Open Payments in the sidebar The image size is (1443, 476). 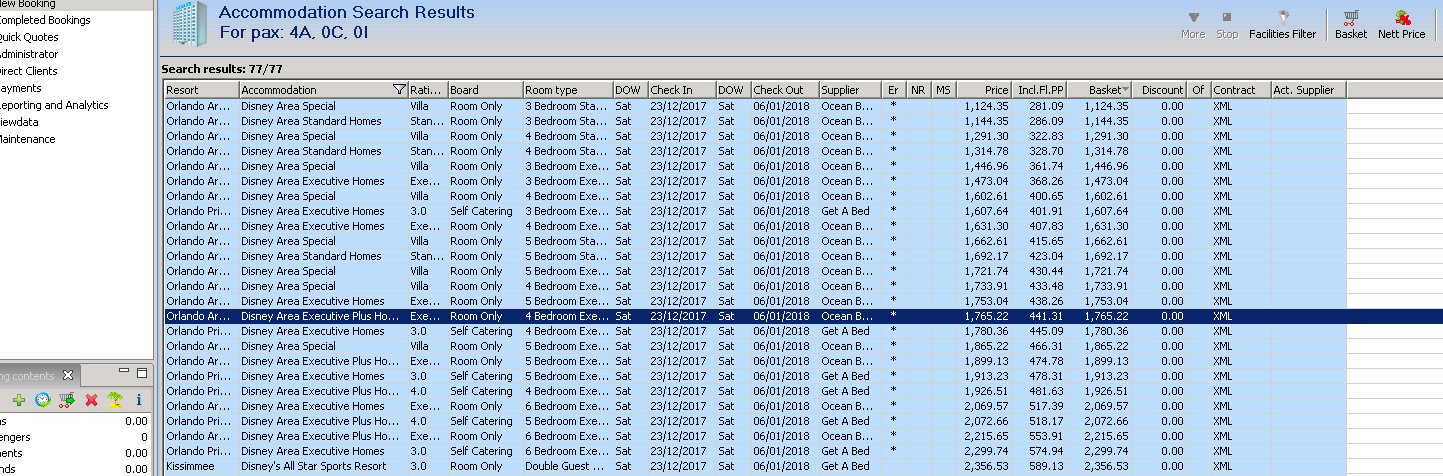click(x=21, y=88)
